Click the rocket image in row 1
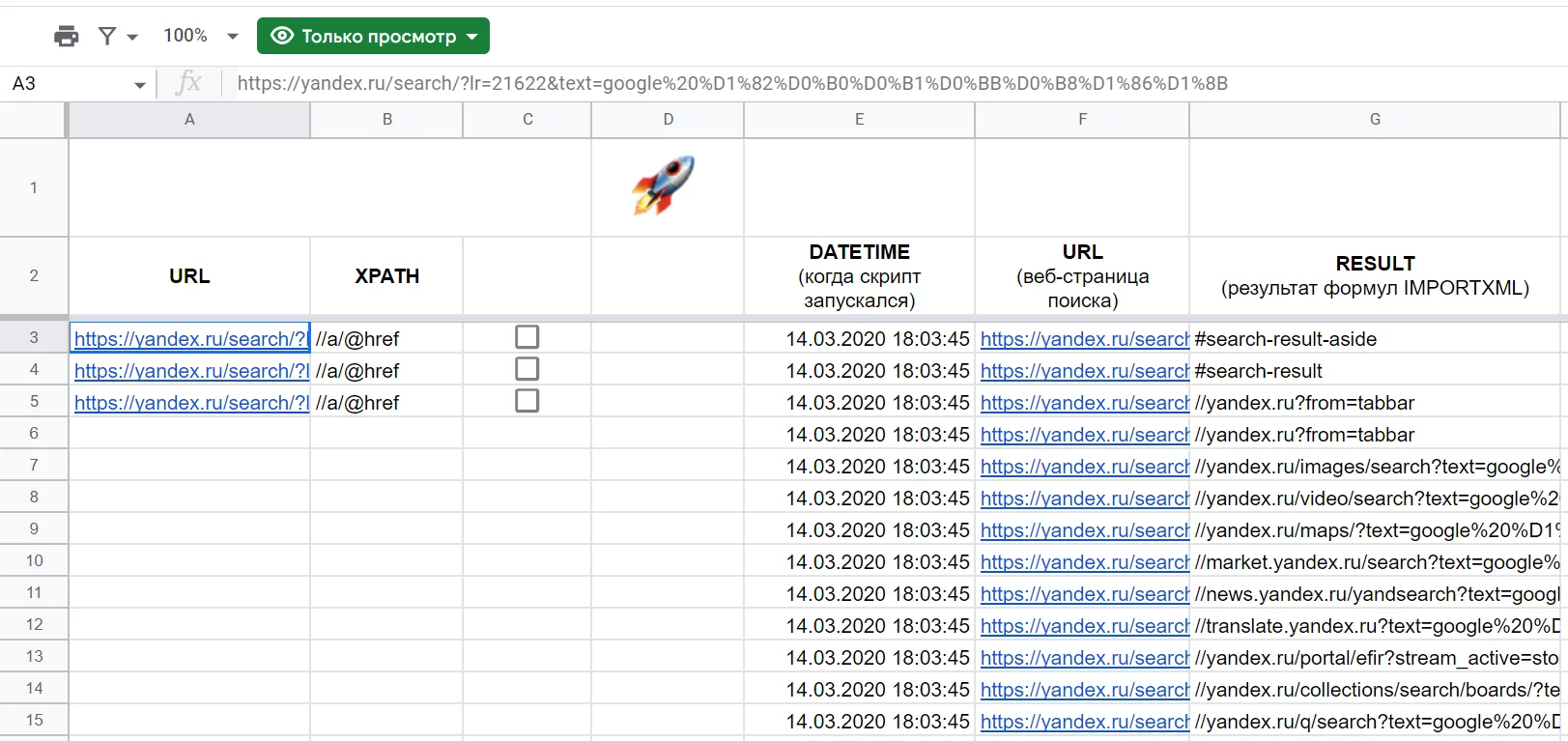This screenshot has height=741, width=1568. pyautogui.click(x=664, y=185)
